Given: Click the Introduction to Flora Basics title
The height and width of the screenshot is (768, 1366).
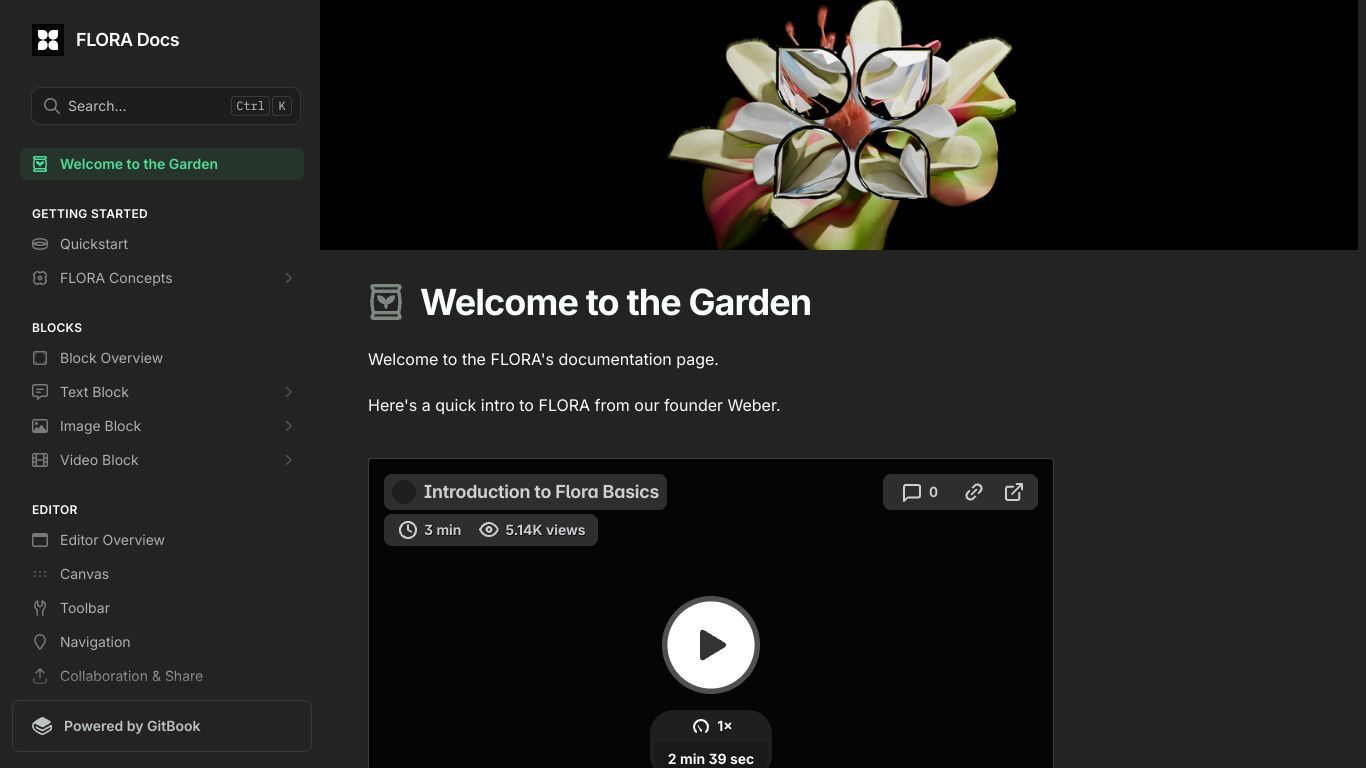Looking at the screenshot, I should tap(541, 492).
